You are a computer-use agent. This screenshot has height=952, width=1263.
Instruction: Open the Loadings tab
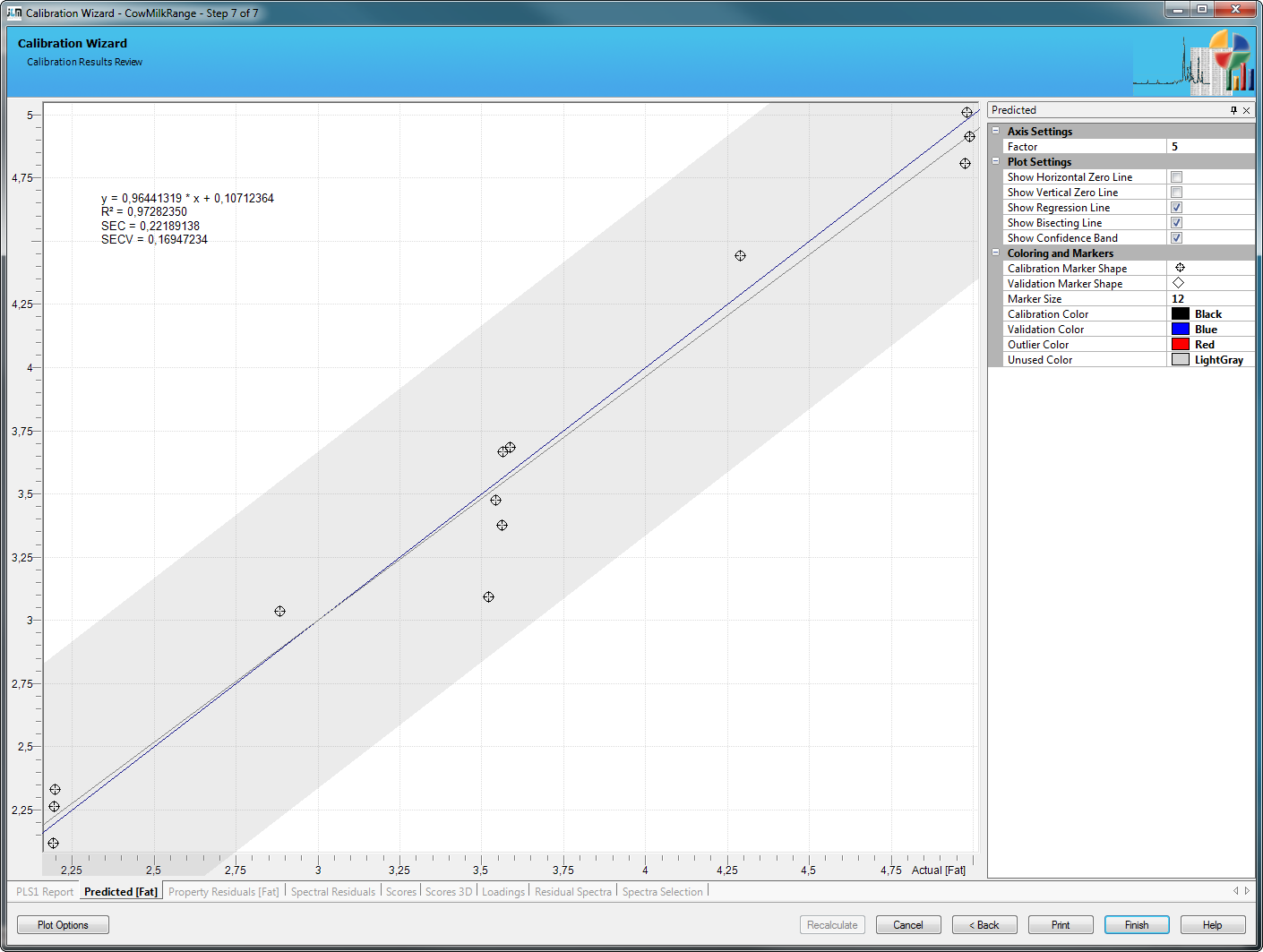pyautogui.click(x=503, y=892)
